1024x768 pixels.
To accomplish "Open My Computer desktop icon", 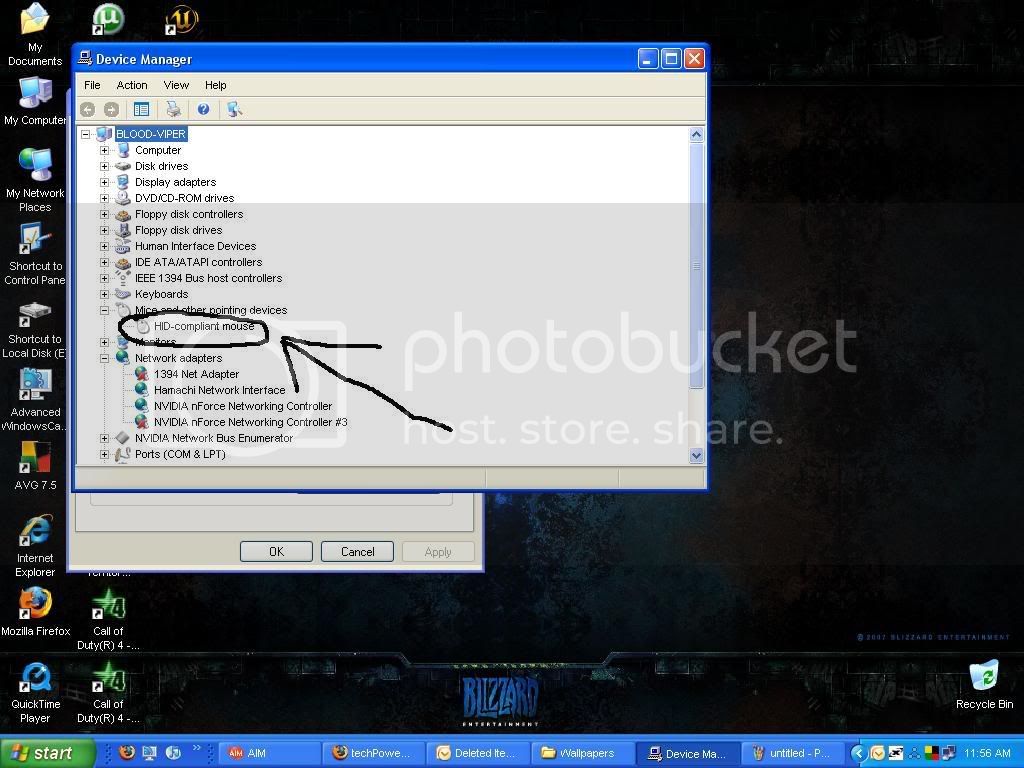I will pos(35,101).
